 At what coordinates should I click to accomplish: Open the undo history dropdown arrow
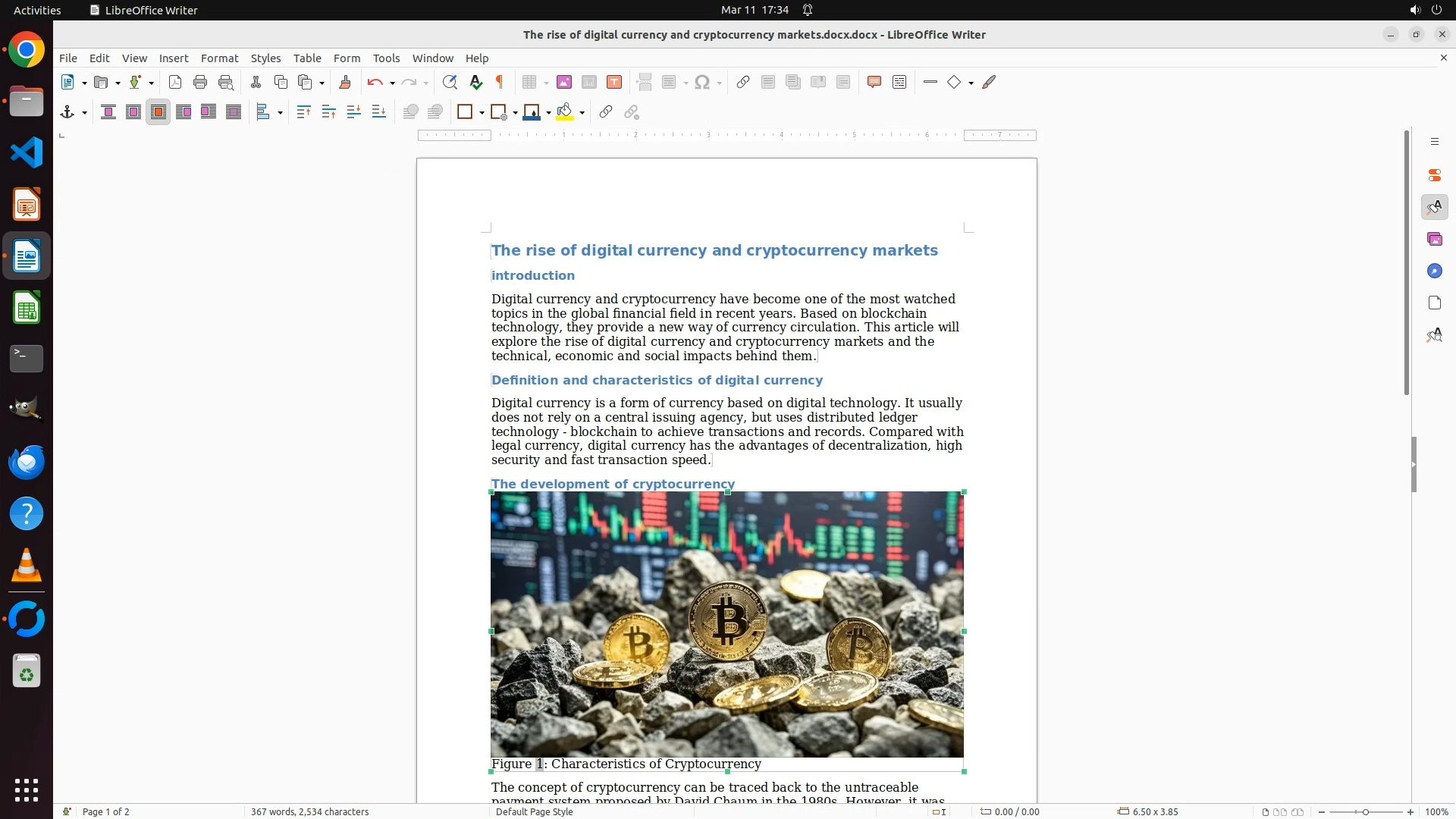click(392, 83)
